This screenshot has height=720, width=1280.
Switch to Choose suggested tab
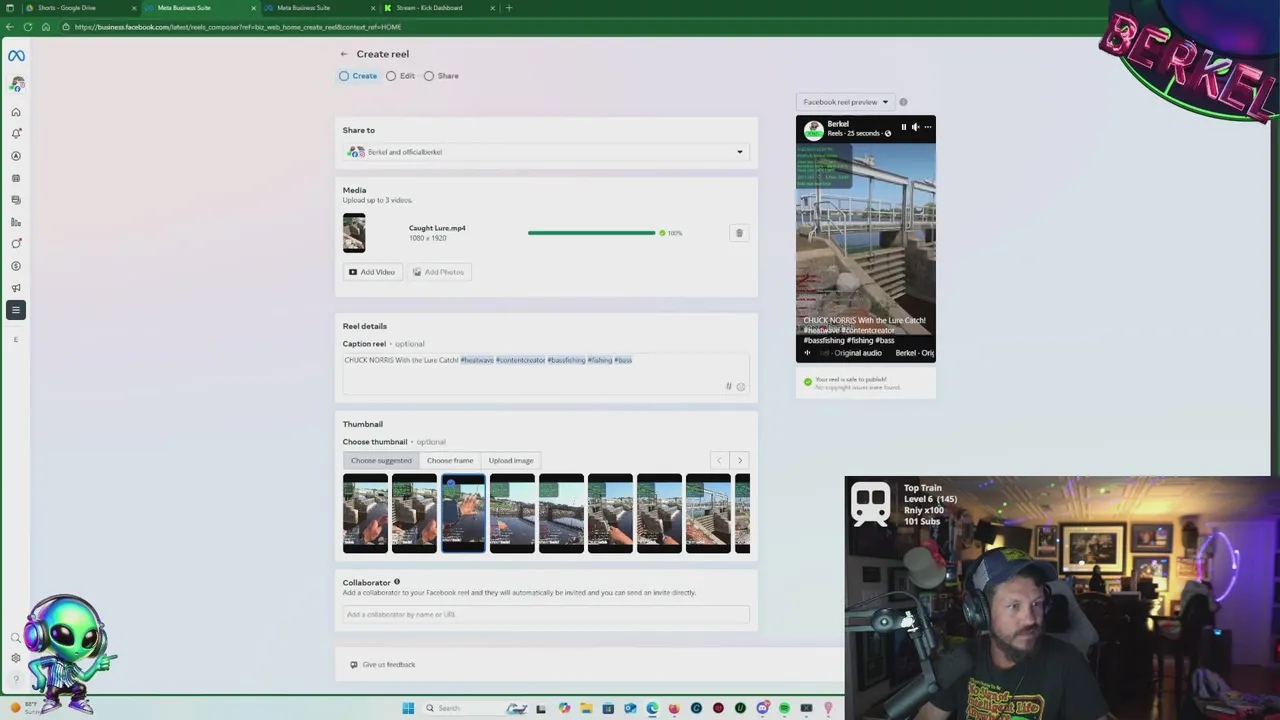pyautogui.click(x=381, y=460)
